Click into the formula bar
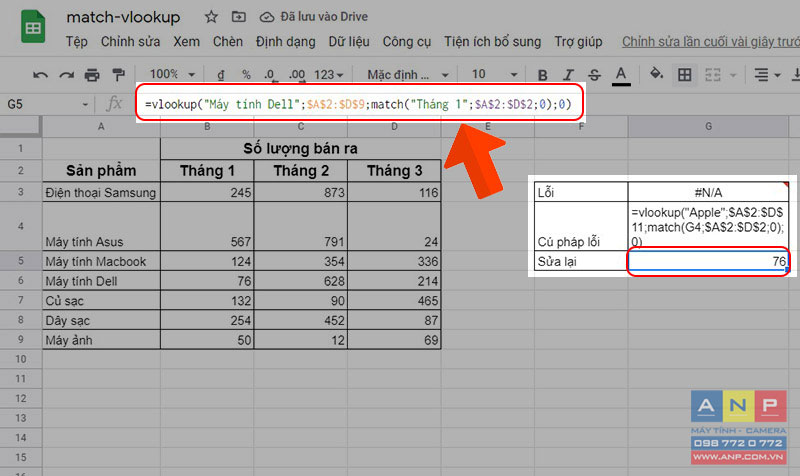Image resolution: width=800 pixels, height=476 pixels. (x=360, y=104)
